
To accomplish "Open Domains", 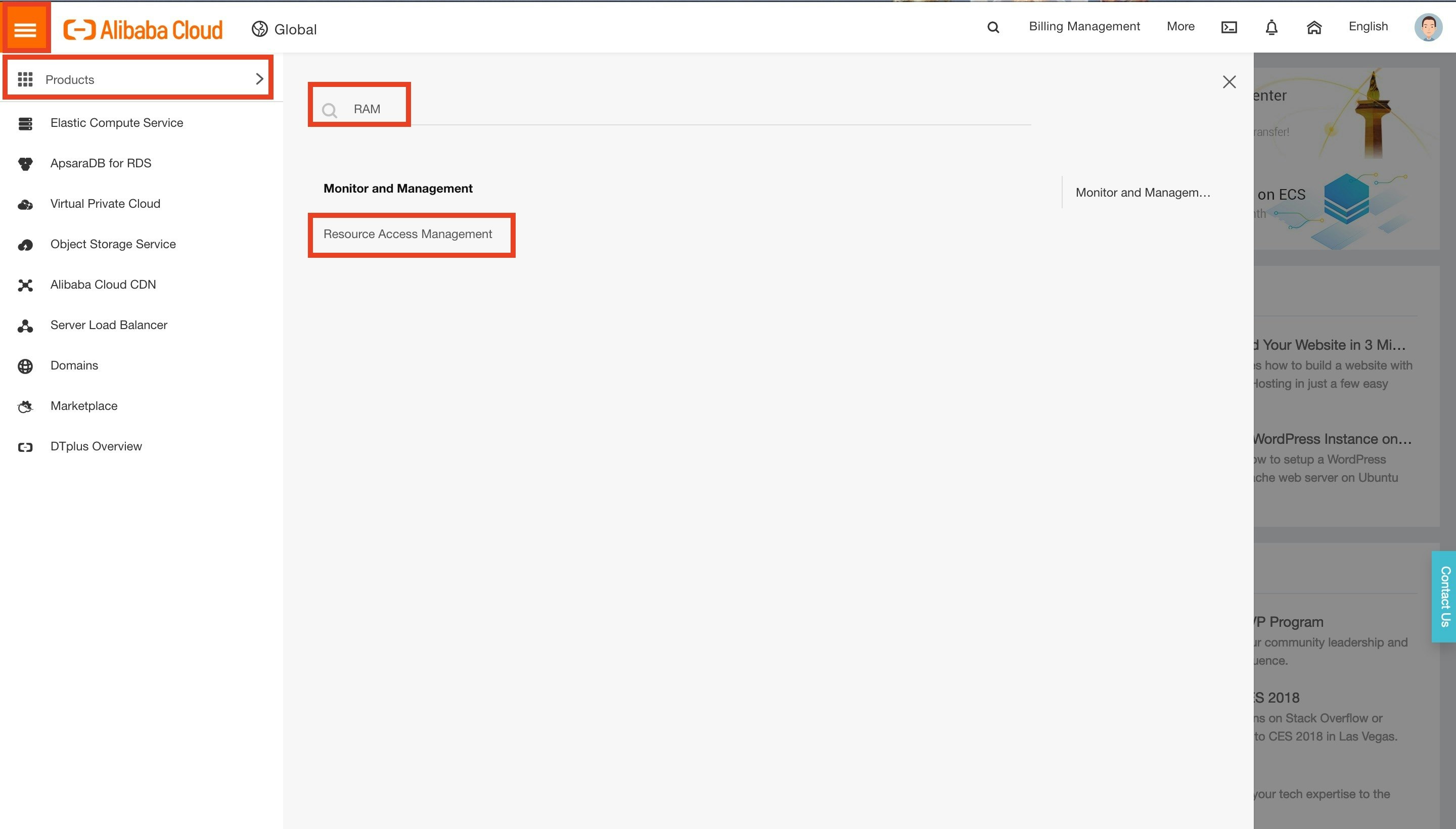I will click(74, 365).
